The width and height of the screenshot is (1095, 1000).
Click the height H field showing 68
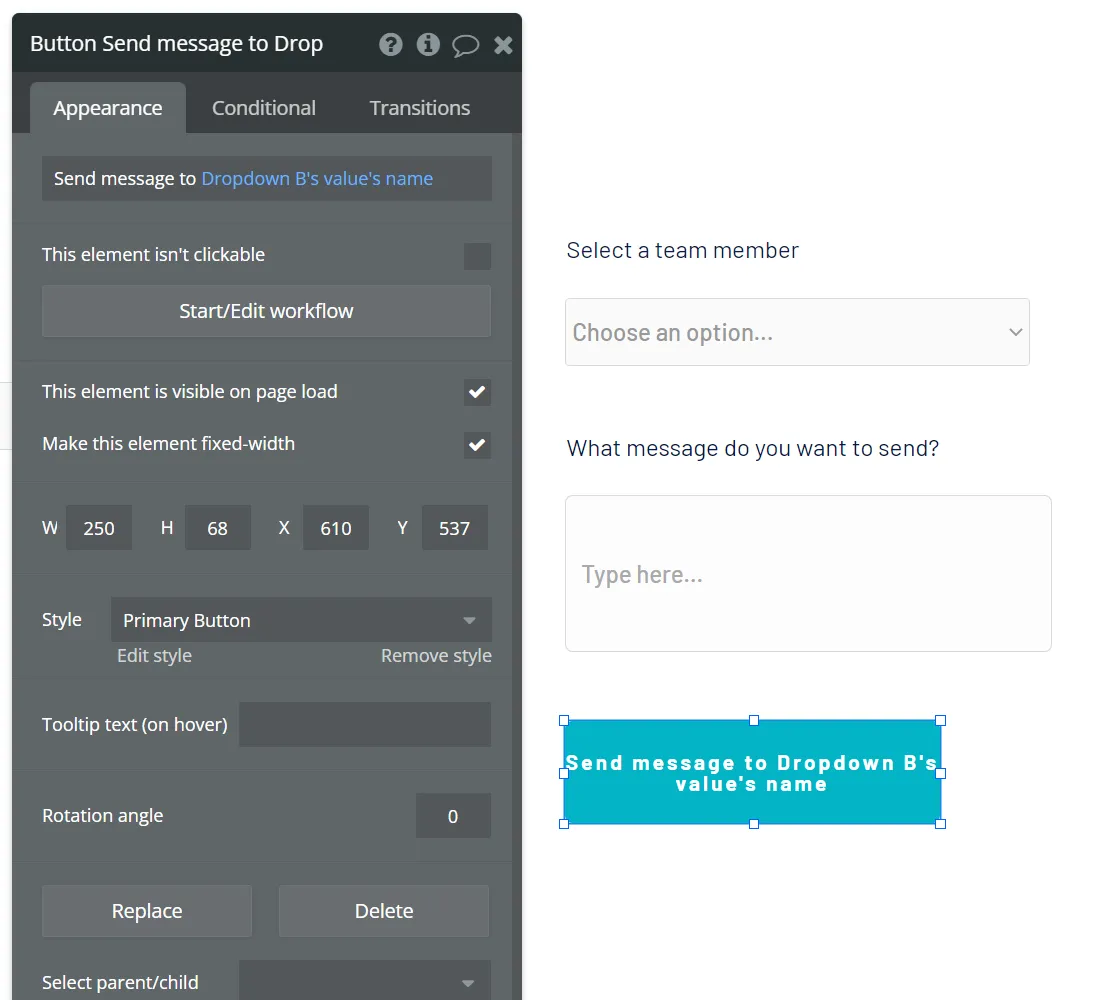217,528
